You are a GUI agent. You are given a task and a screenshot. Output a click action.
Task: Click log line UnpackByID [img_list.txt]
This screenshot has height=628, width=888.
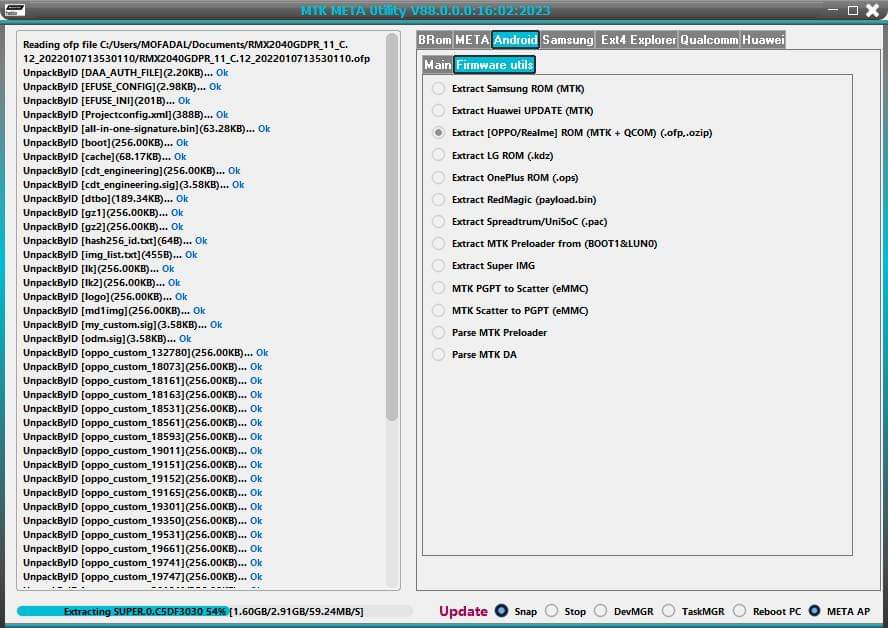pos(110,255)
